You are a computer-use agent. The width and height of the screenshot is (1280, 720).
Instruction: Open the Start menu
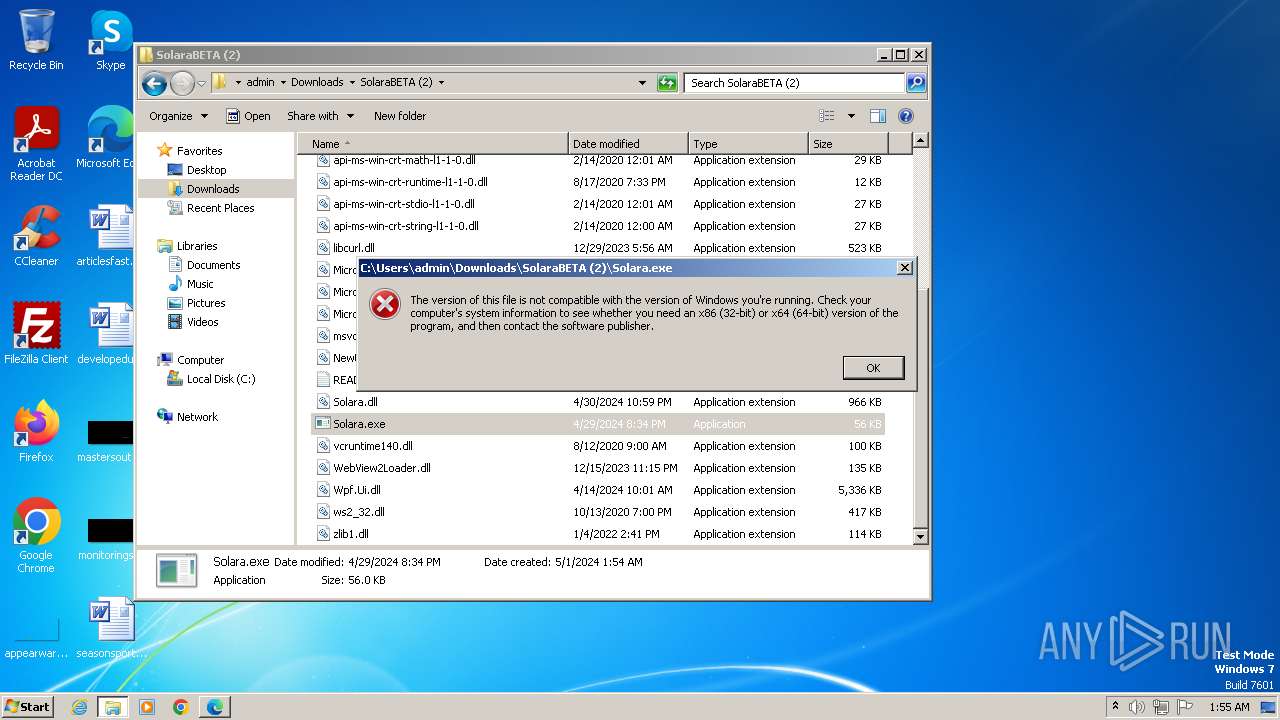(x=27, y=706)
